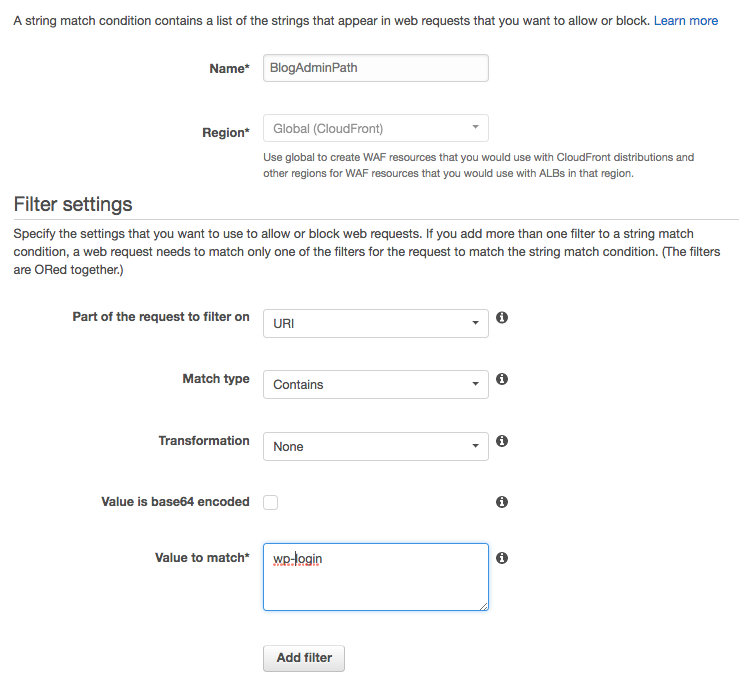Image resolution: width=750 pixels, height=680 pixels.
Task: Click the arrow of the URI dropdown
Action: 475,323
